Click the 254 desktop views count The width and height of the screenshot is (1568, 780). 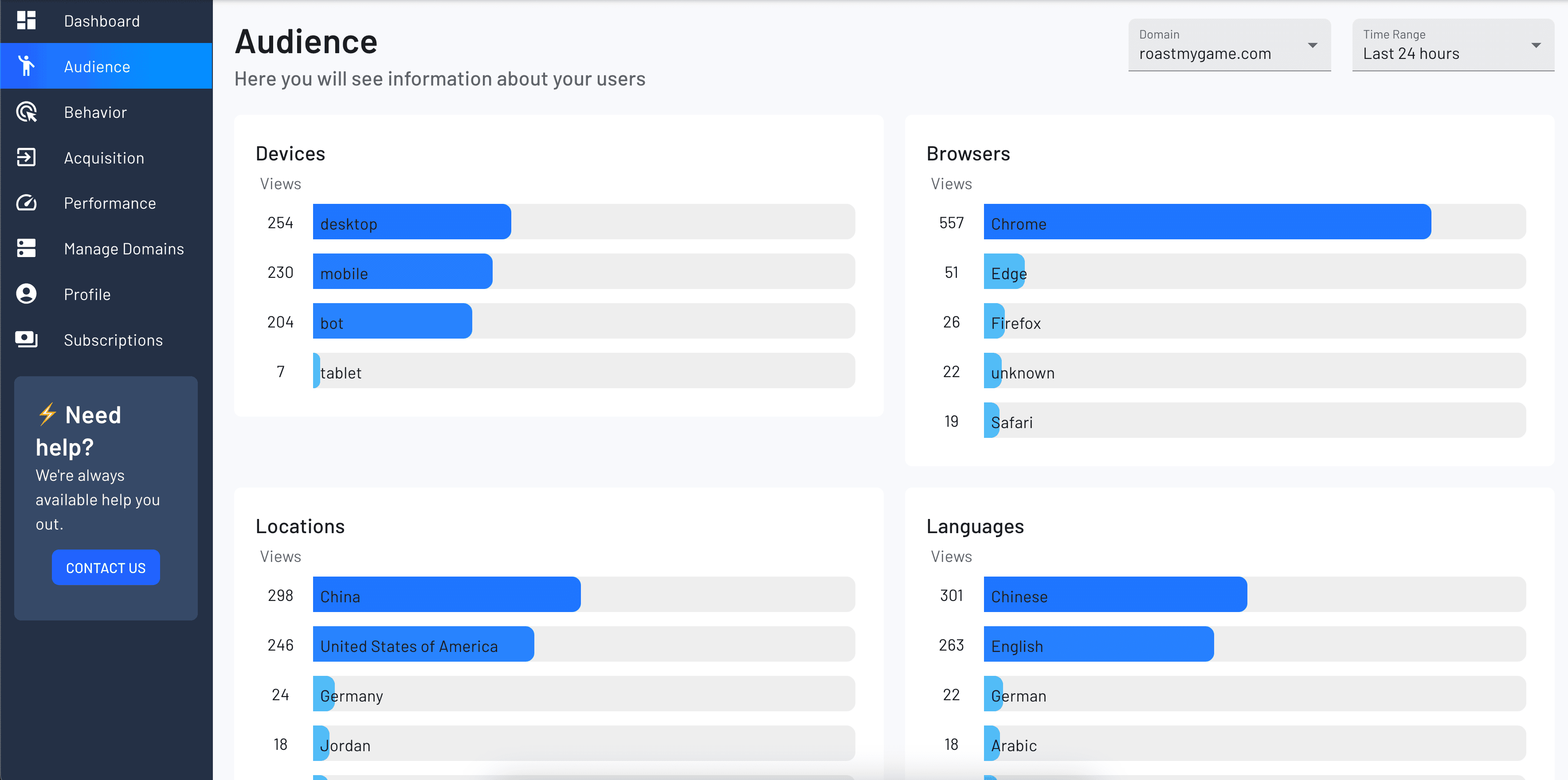click(x=280, y=222)
